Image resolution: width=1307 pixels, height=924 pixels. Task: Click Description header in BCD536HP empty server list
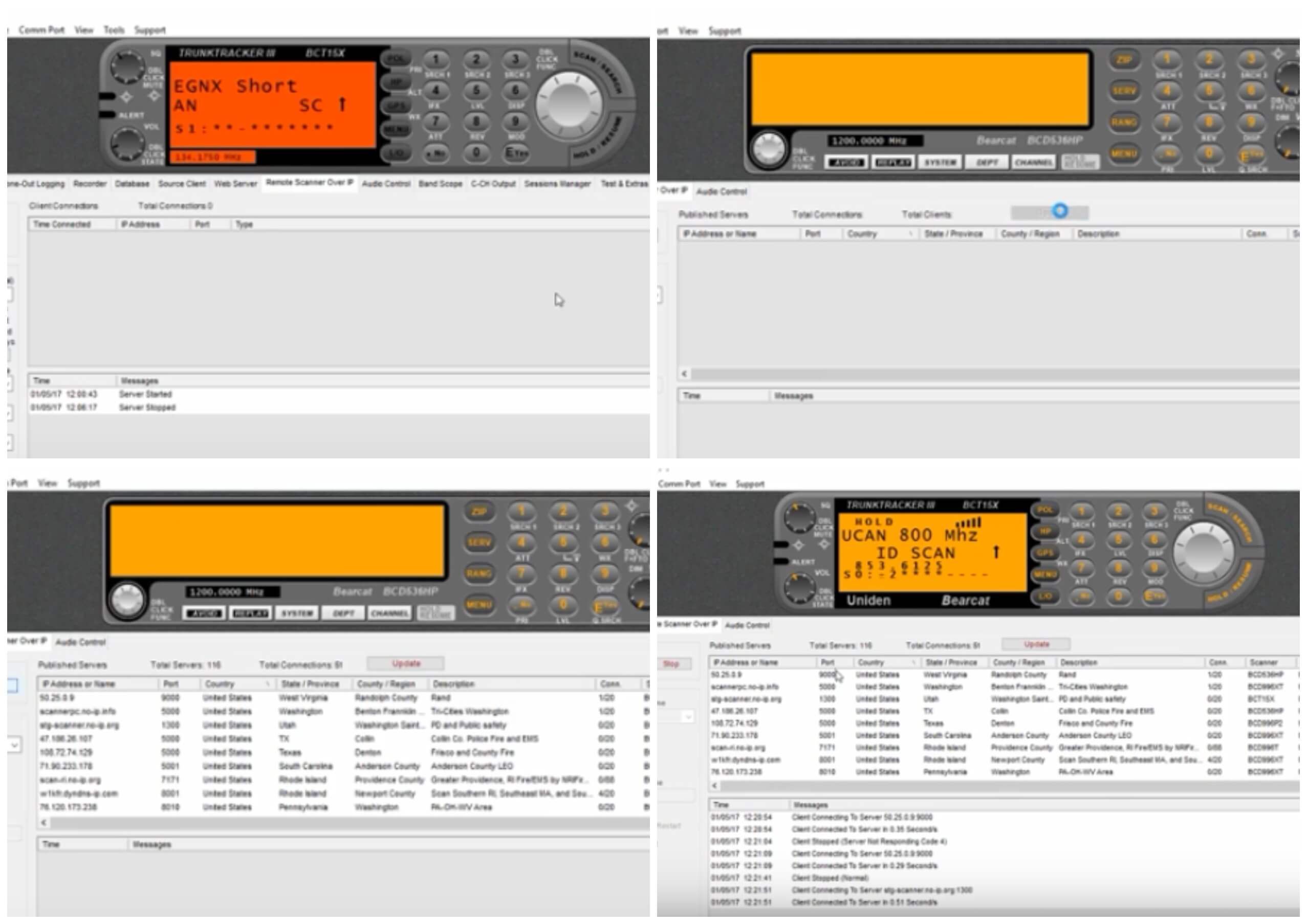tap(1156, 234)
